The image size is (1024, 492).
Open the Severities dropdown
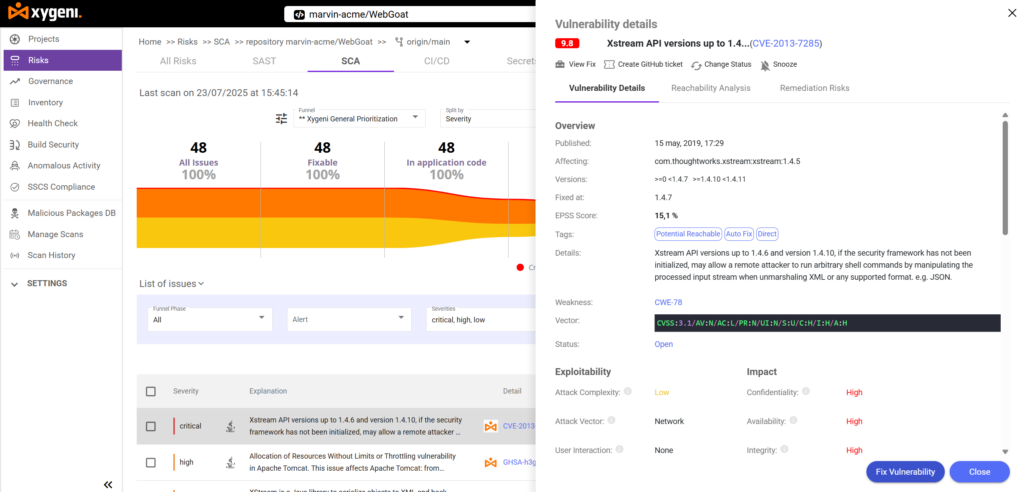[x=481, y=320]
